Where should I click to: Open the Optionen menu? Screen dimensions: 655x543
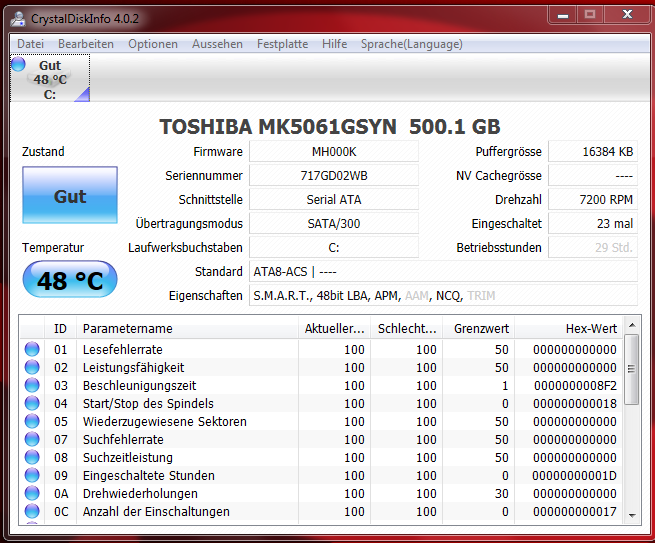tap(153, 44)
